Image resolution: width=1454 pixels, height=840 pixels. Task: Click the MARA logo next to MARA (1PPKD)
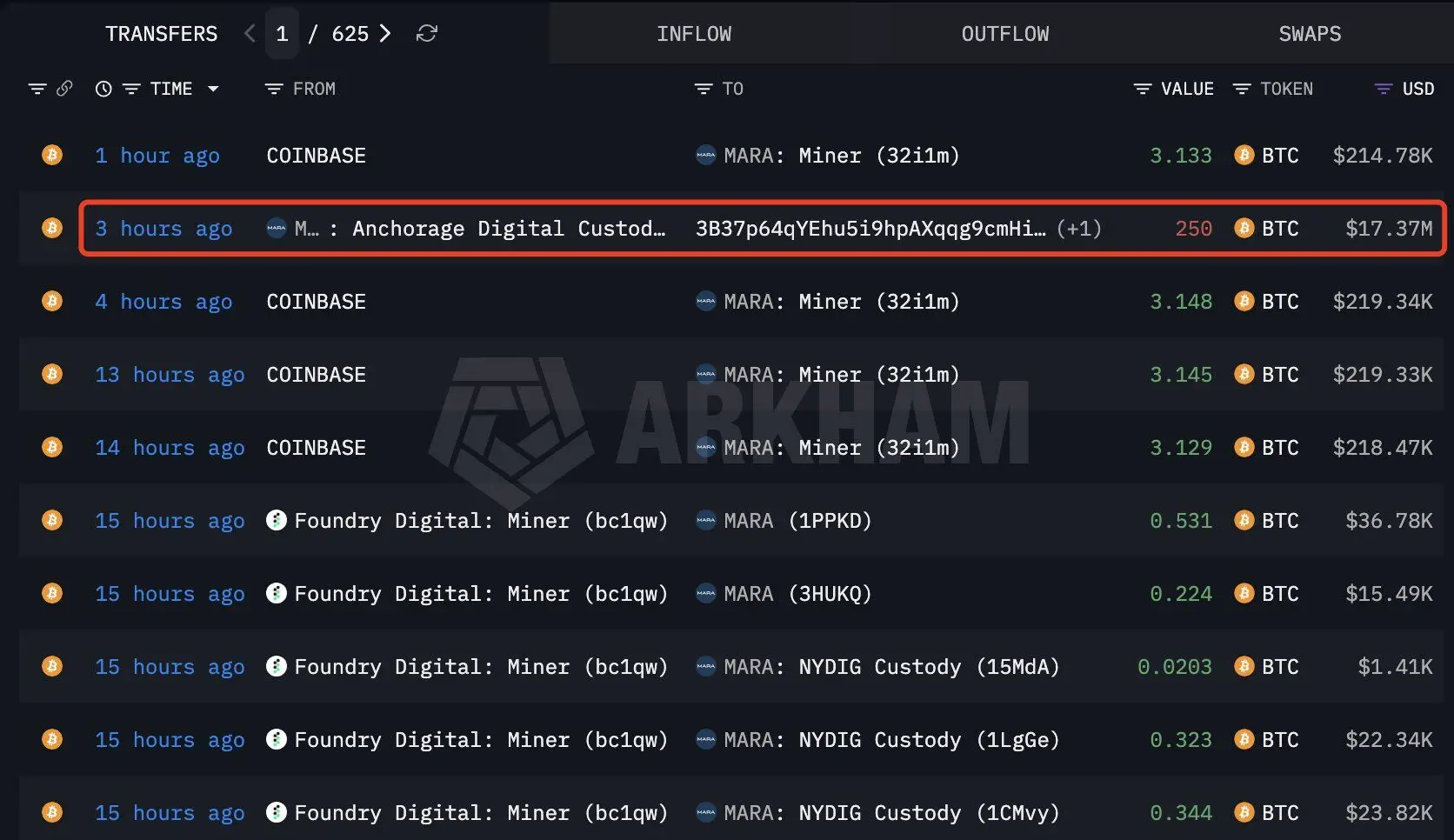pos(706,520)
